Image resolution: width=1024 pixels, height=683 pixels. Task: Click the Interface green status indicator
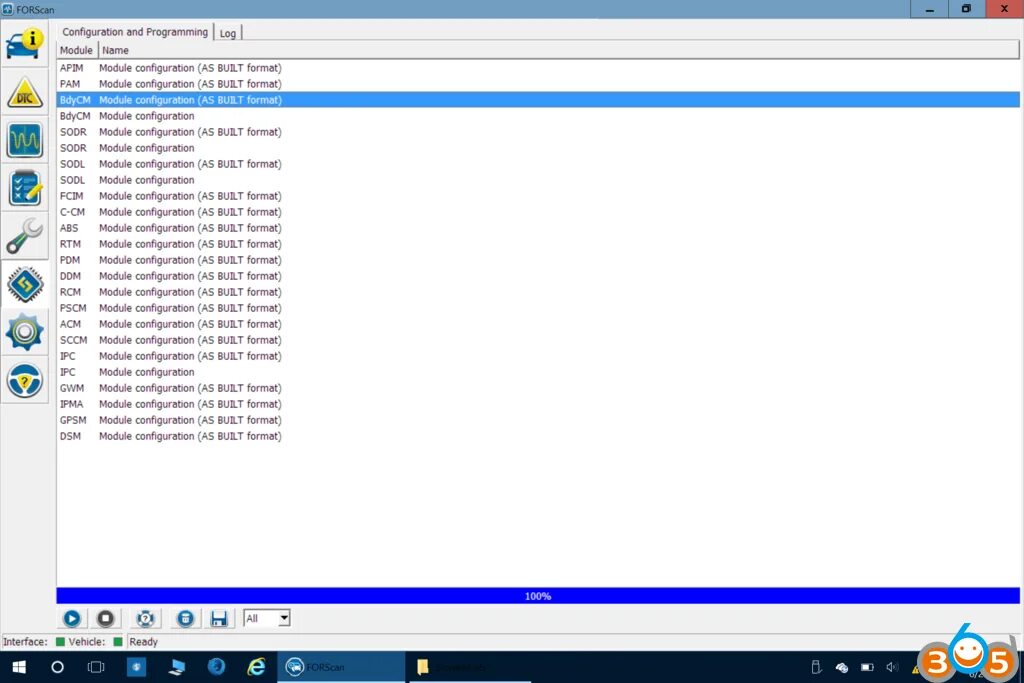pyautogui.click(x=60, y=642)
